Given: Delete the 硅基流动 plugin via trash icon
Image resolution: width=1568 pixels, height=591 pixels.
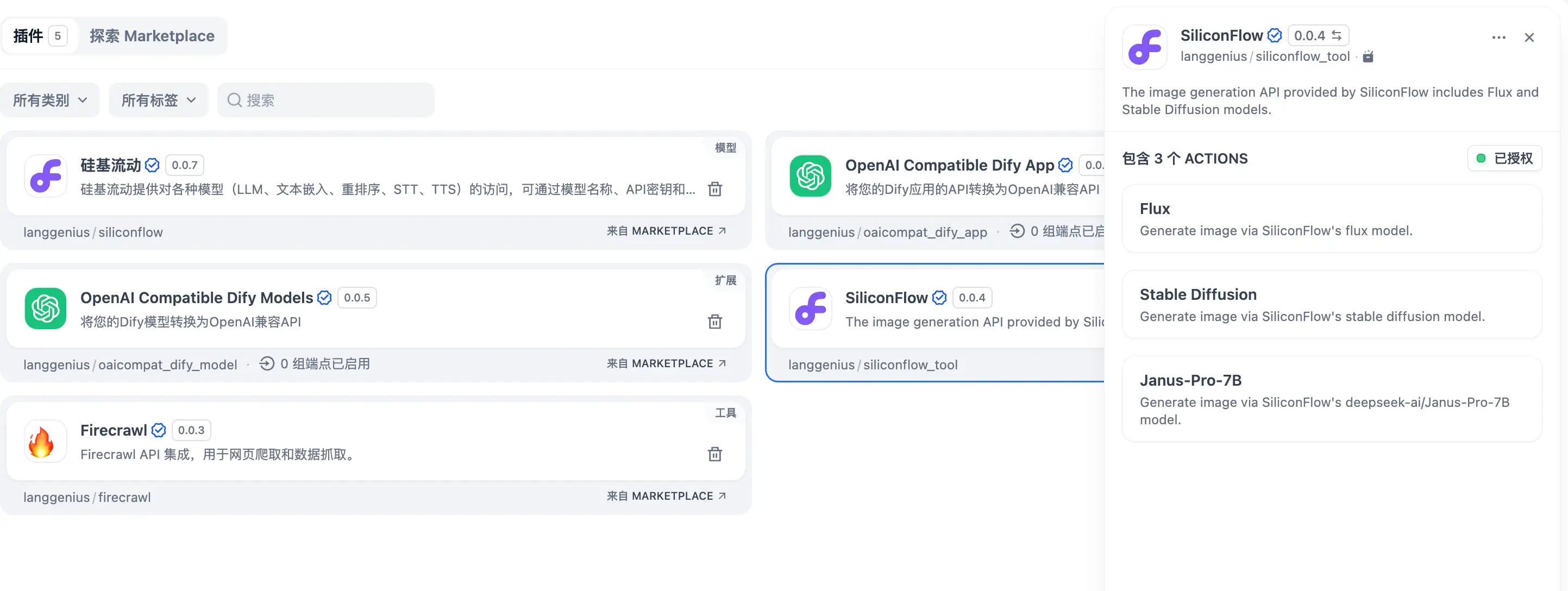Looking at the screenshot, I should coord(715,189).
